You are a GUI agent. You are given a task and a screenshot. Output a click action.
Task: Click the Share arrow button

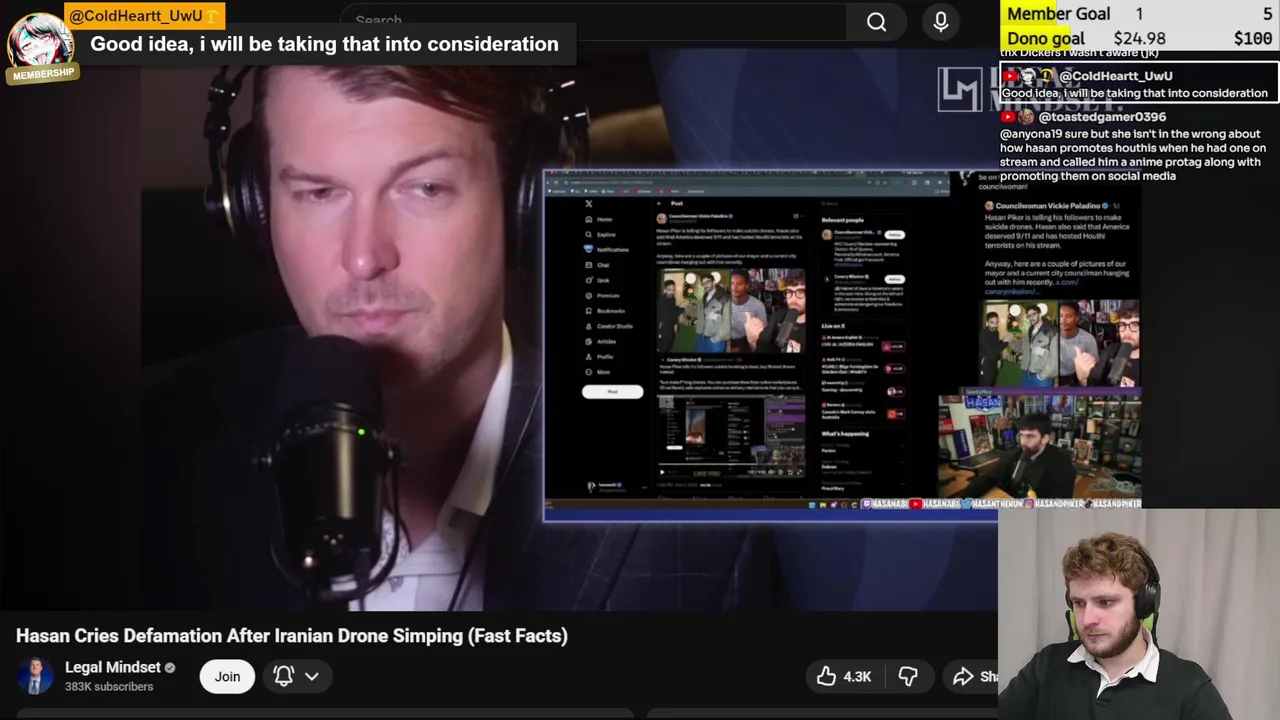point(974,677)
